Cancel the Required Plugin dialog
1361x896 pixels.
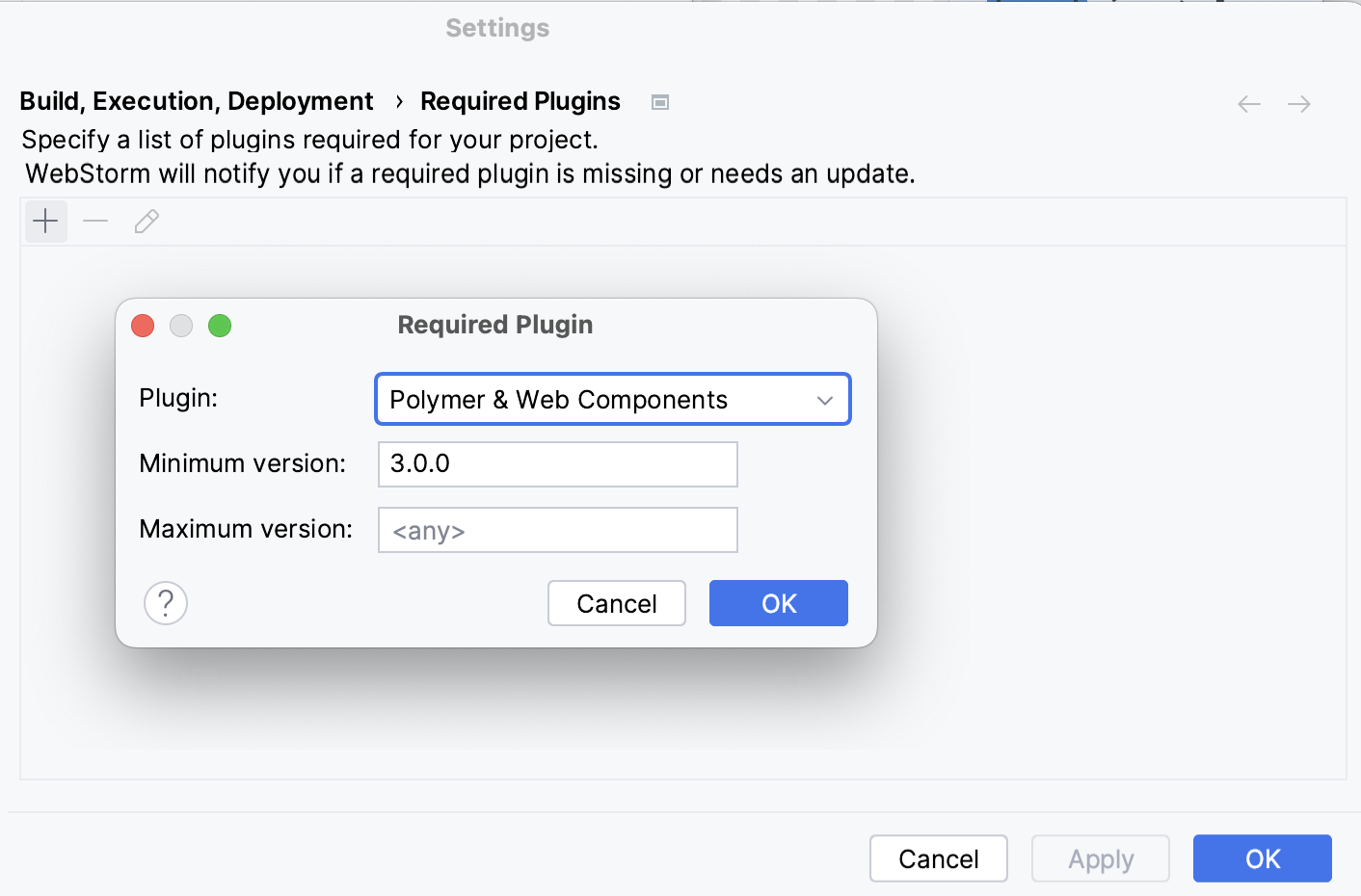point(616,603)
